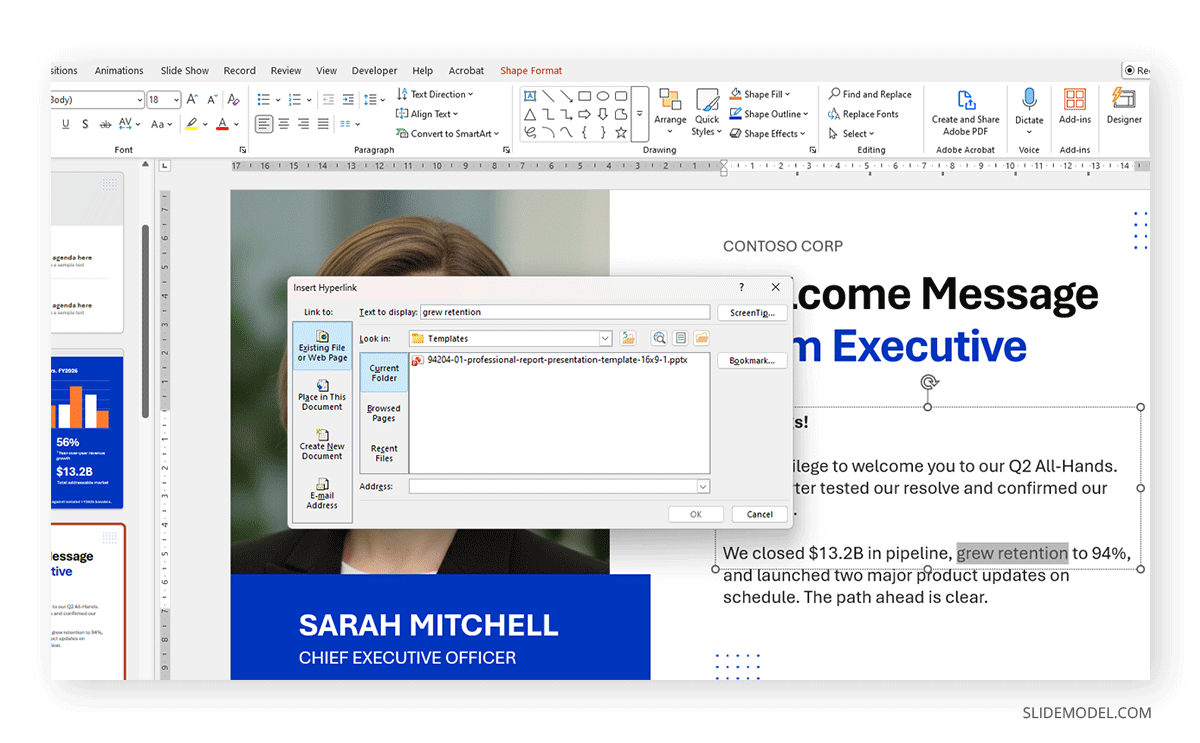Switch to the Slide Show tab

[185, 71]
